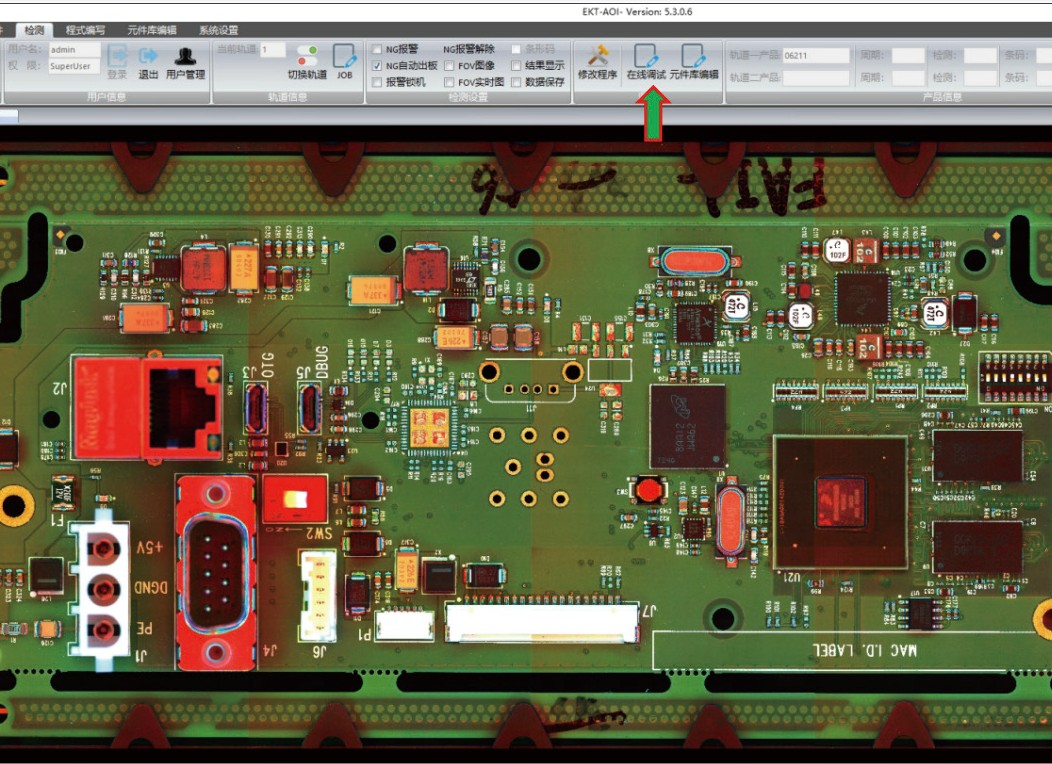Click the 登录 login icon
Image resolution: width=1052 pixels, height=764 pixels.
click(x=117, y=56)
